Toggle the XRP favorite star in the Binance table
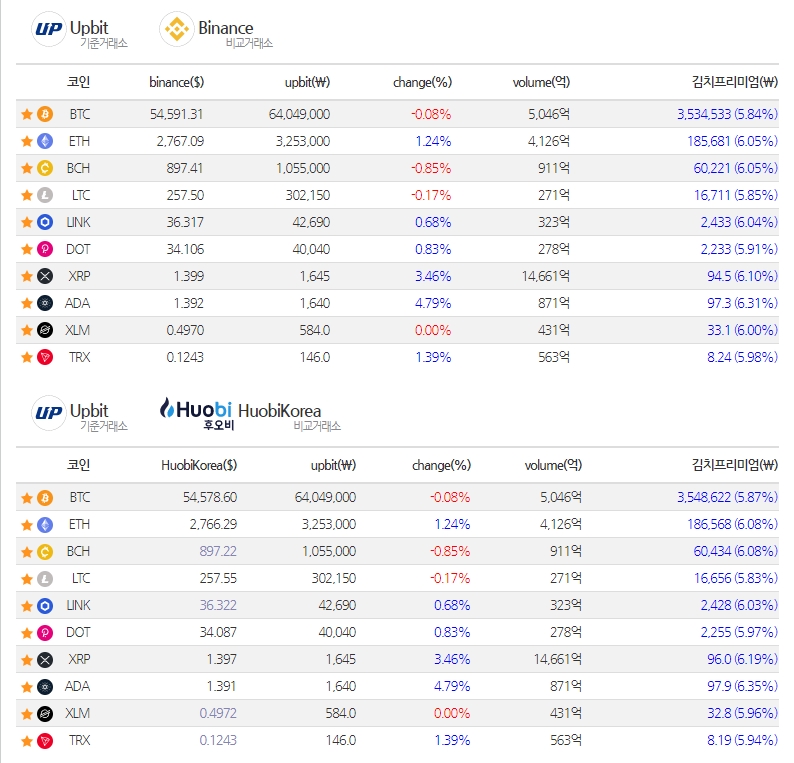 pos(27,276)
